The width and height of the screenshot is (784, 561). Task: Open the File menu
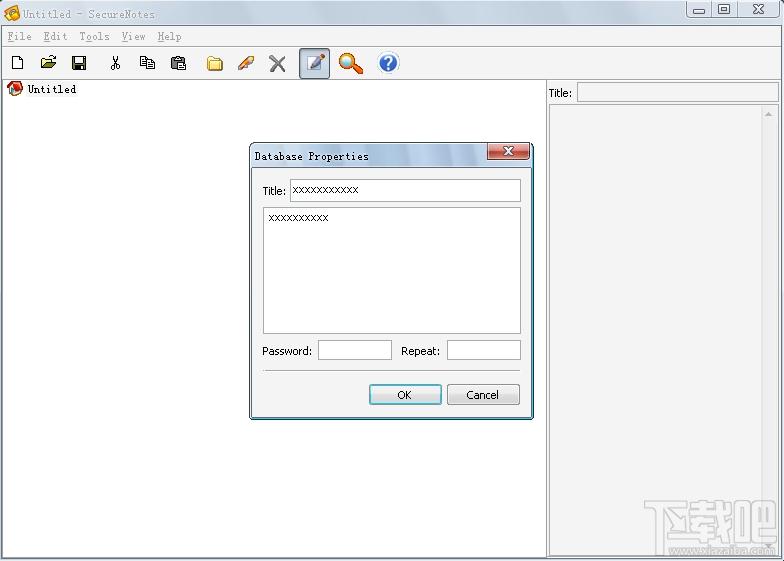tap(20, 36)
